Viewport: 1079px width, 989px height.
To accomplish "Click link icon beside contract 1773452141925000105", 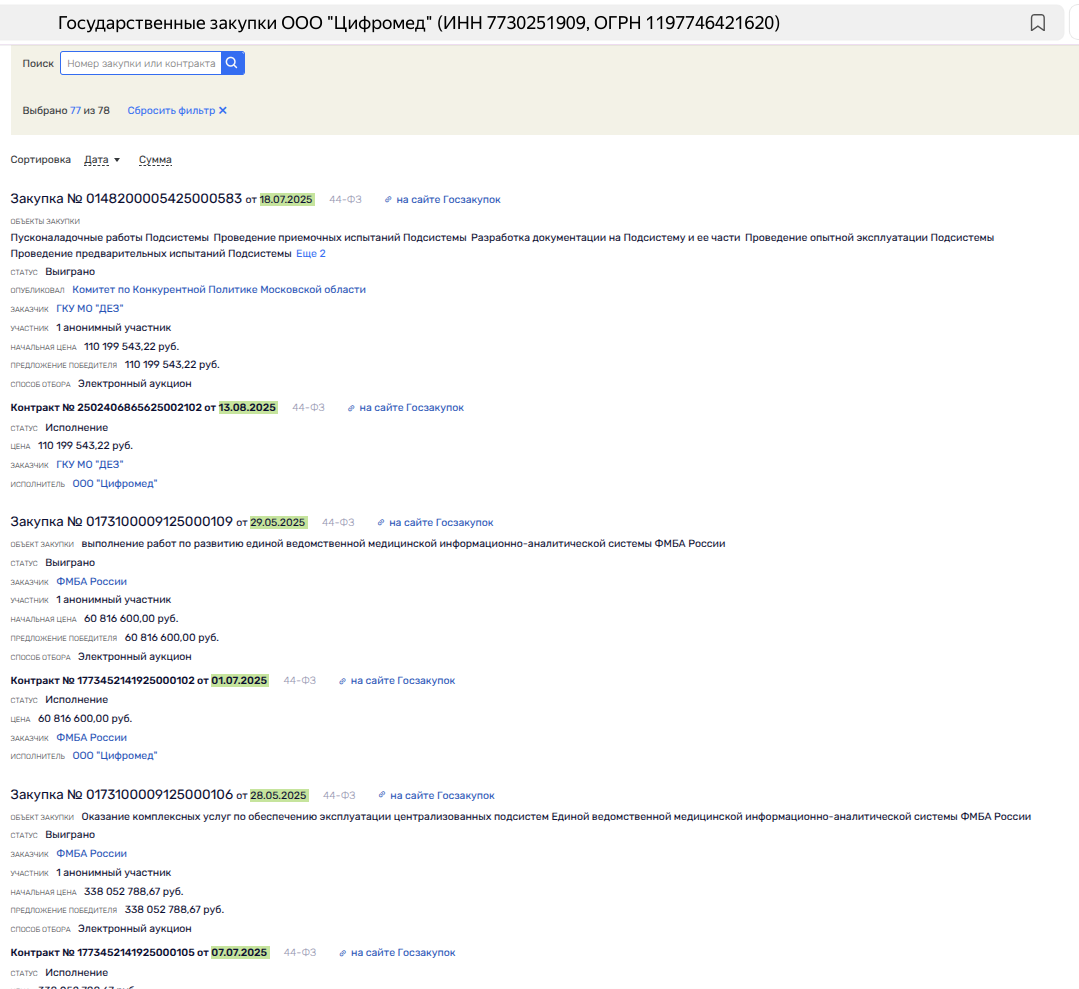I will pyautogui.click(x=343, y=953).
